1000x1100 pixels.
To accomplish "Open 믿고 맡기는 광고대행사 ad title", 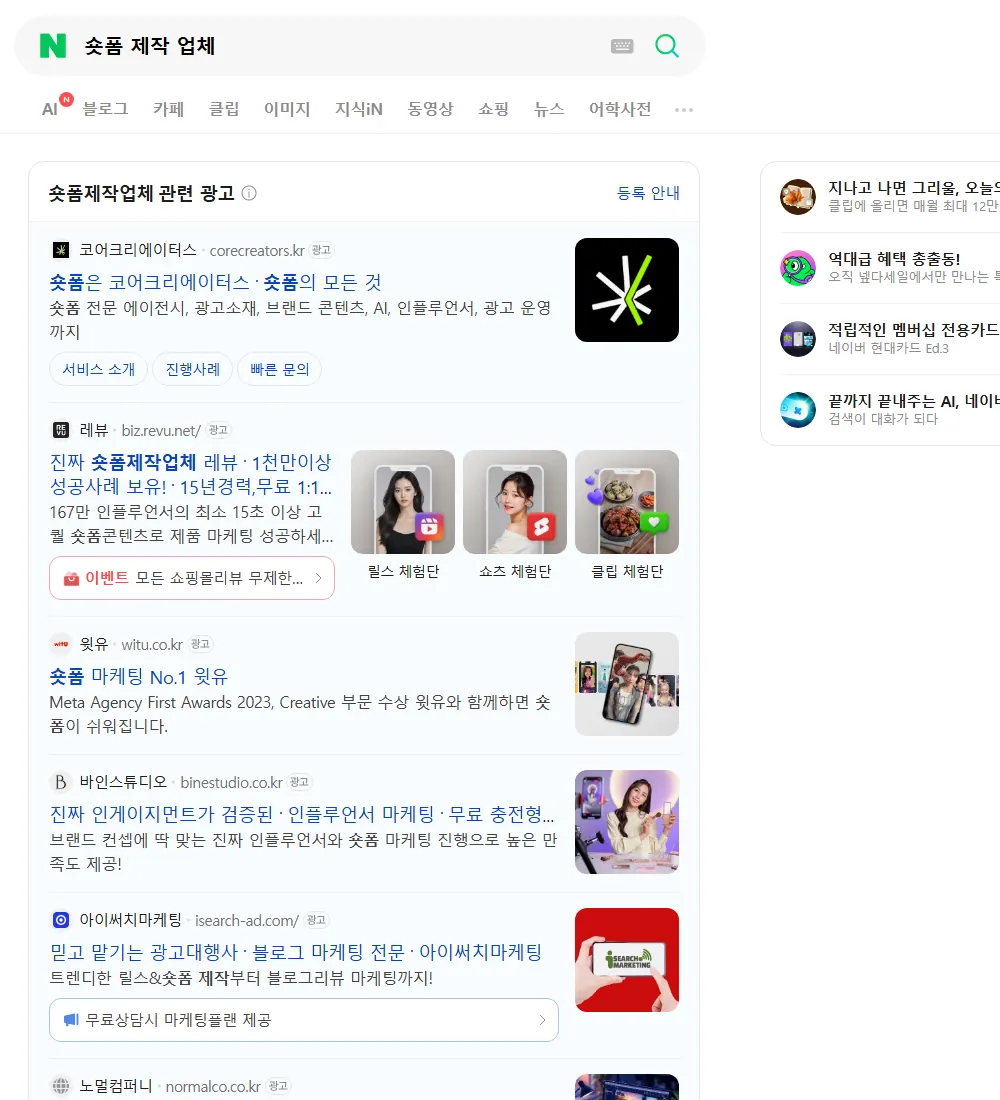I will tap(295, 952).
